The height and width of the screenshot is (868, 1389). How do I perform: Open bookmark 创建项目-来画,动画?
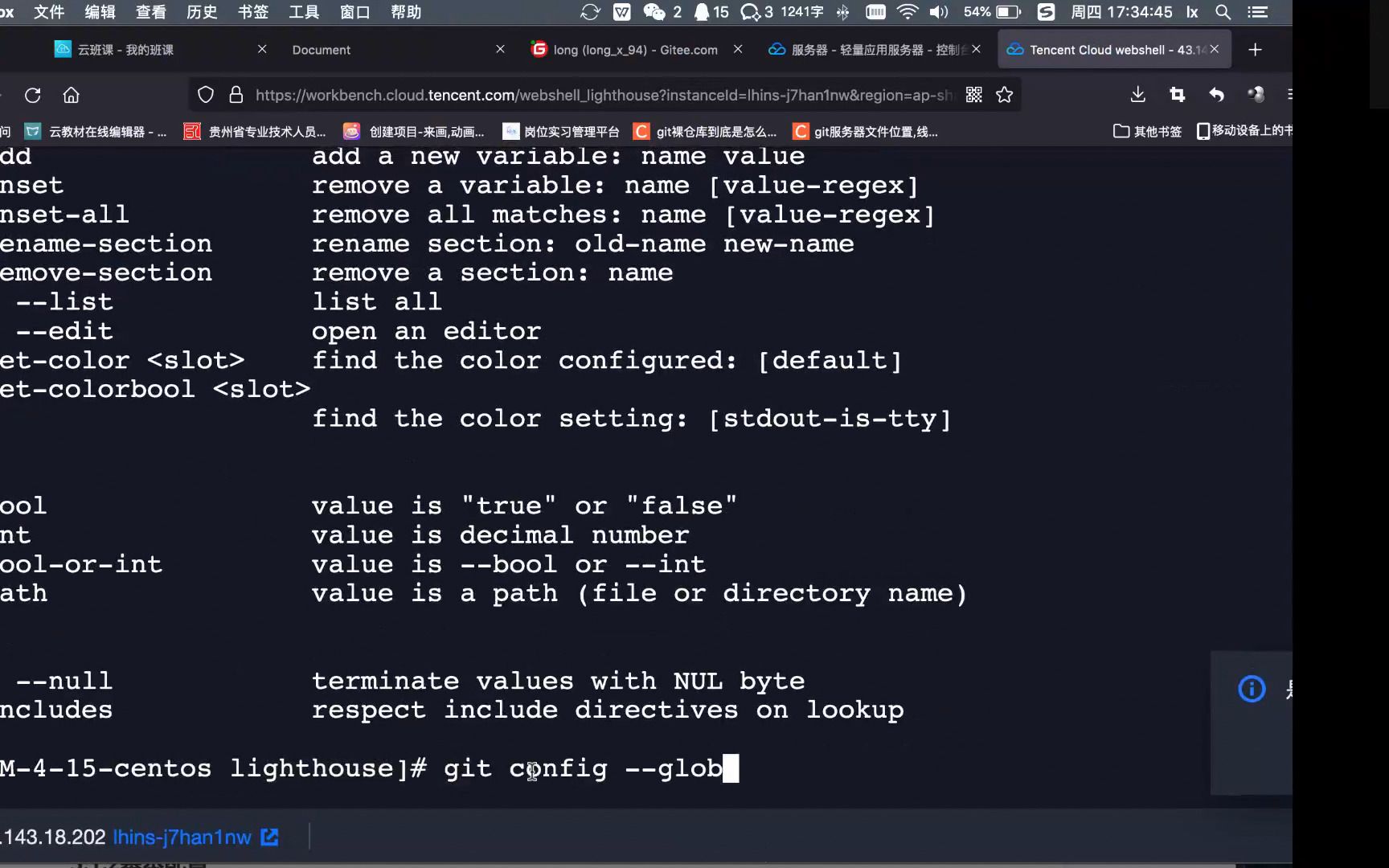tap(414, 132)
